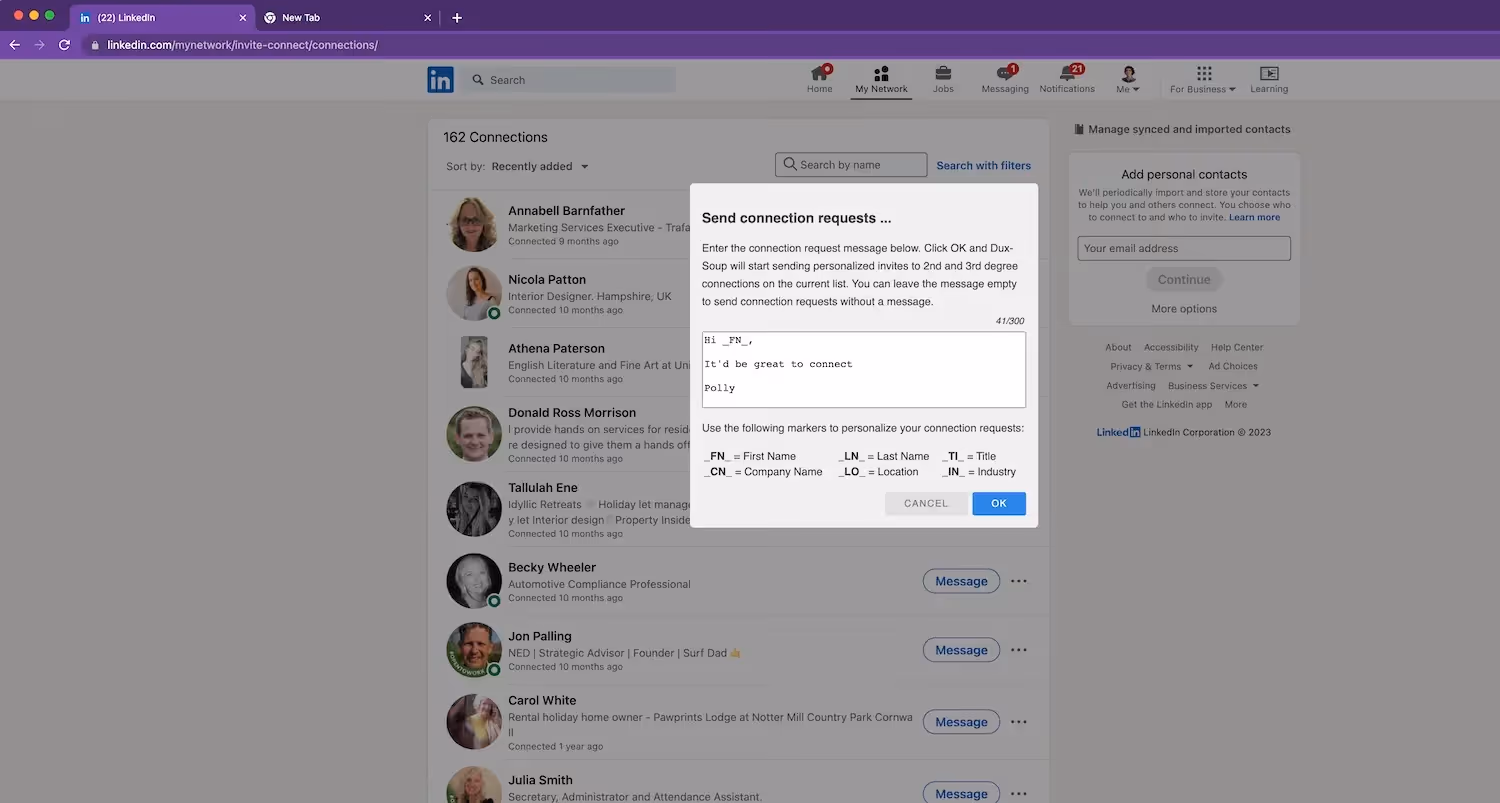Open the Help Center footer link

[1237, 347]
